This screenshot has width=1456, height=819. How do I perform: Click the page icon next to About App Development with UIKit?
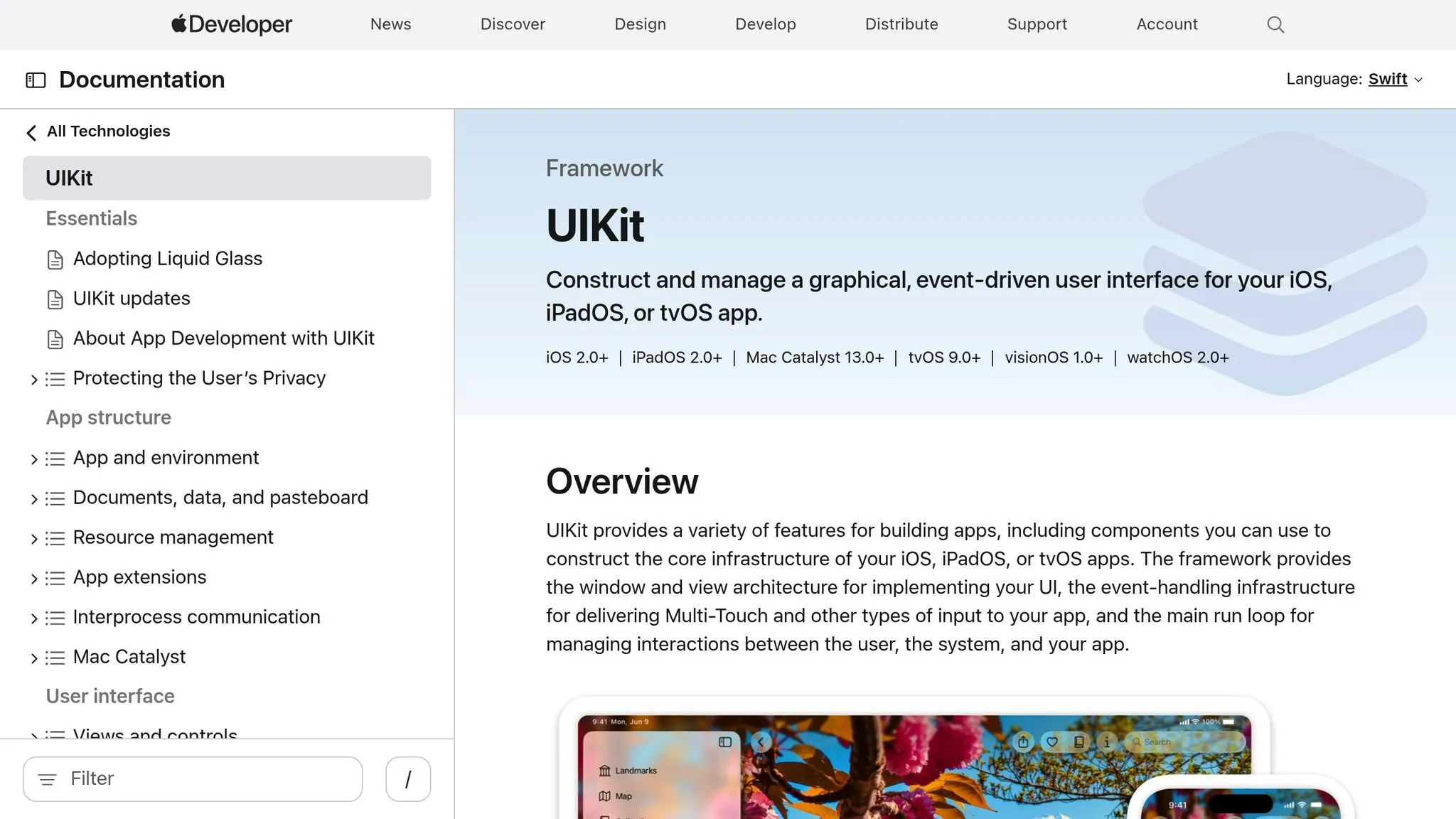coord(55,340)
